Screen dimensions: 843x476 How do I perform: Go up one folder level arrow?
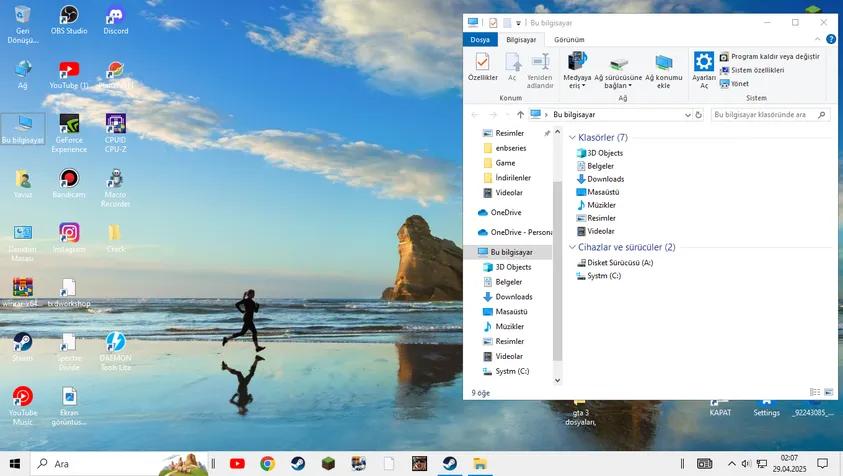[520, 115]
